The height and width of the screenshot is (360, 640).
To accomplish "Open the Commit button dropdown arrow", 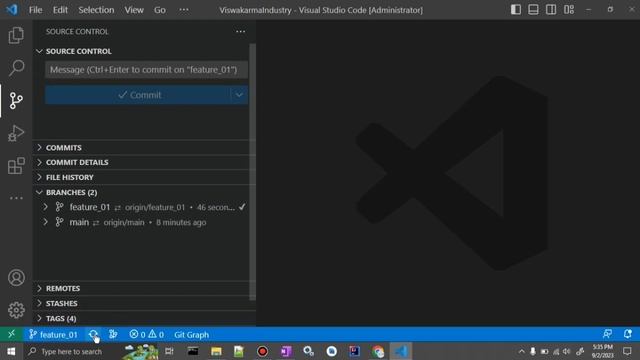I will (239, 95).
